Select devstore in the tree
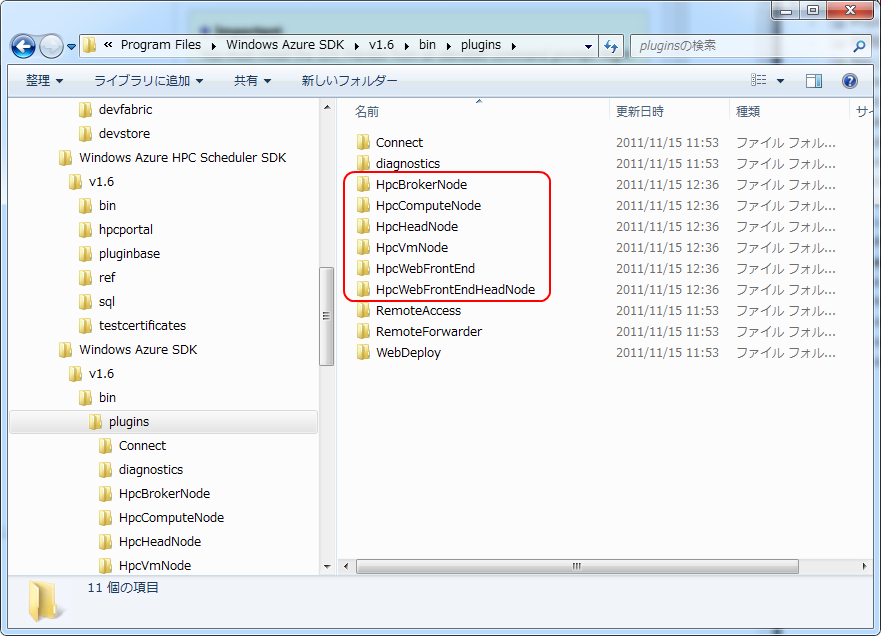 124,134
